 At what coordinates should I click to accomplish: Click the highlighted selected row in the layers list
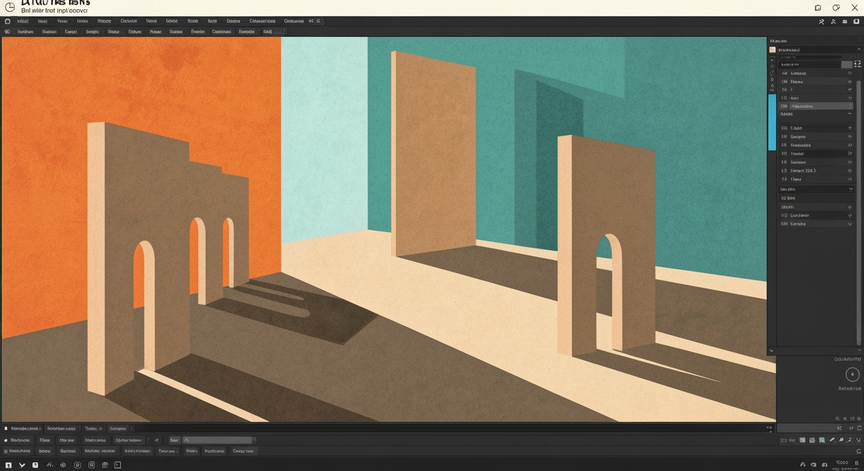click(x=816, y=106)
